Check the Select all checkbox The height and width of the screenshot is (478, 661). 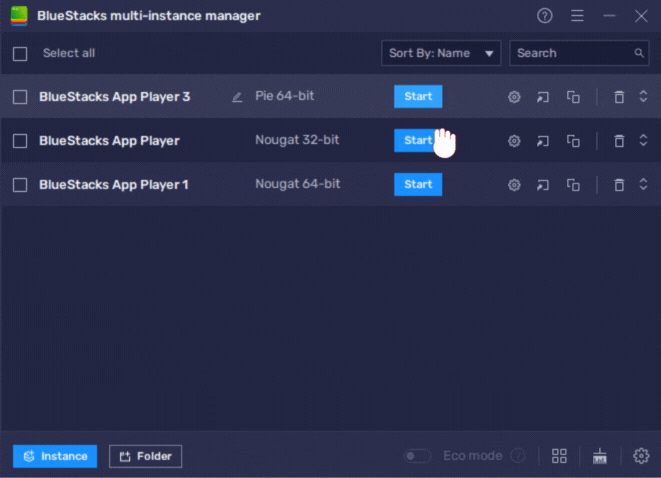pos(20,54)
